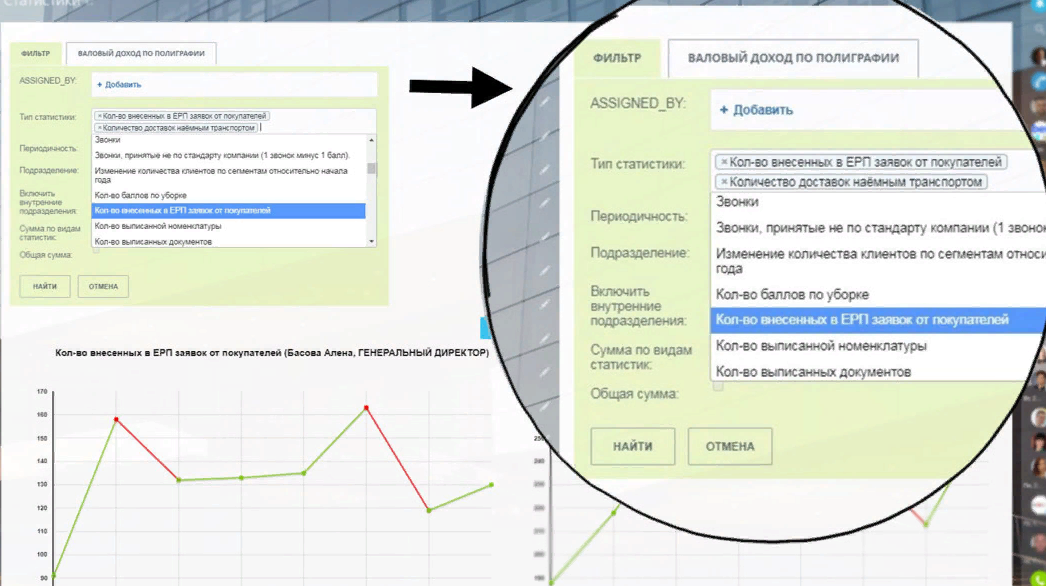Click the × on the magnified ЕРП заявок tag
Screen dimensions: 1046x586
point(723,160)
